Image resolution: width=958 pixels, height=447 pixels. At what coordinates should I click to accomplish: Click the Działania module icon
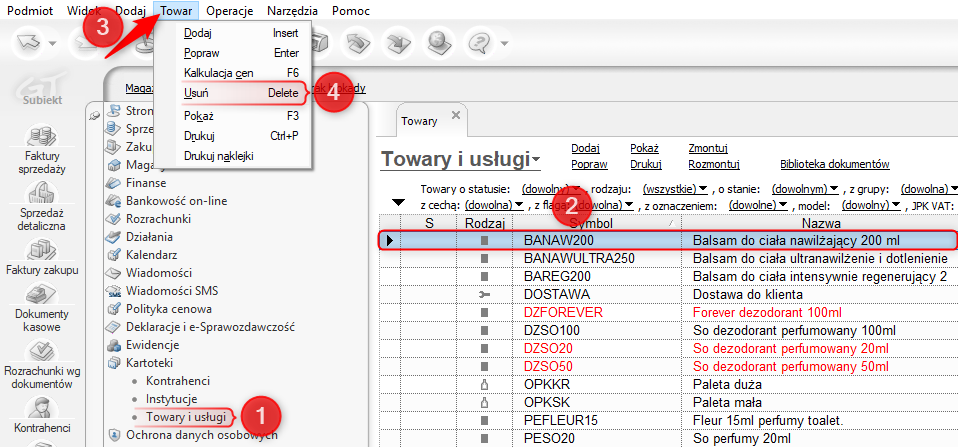[x=114, y=237]
